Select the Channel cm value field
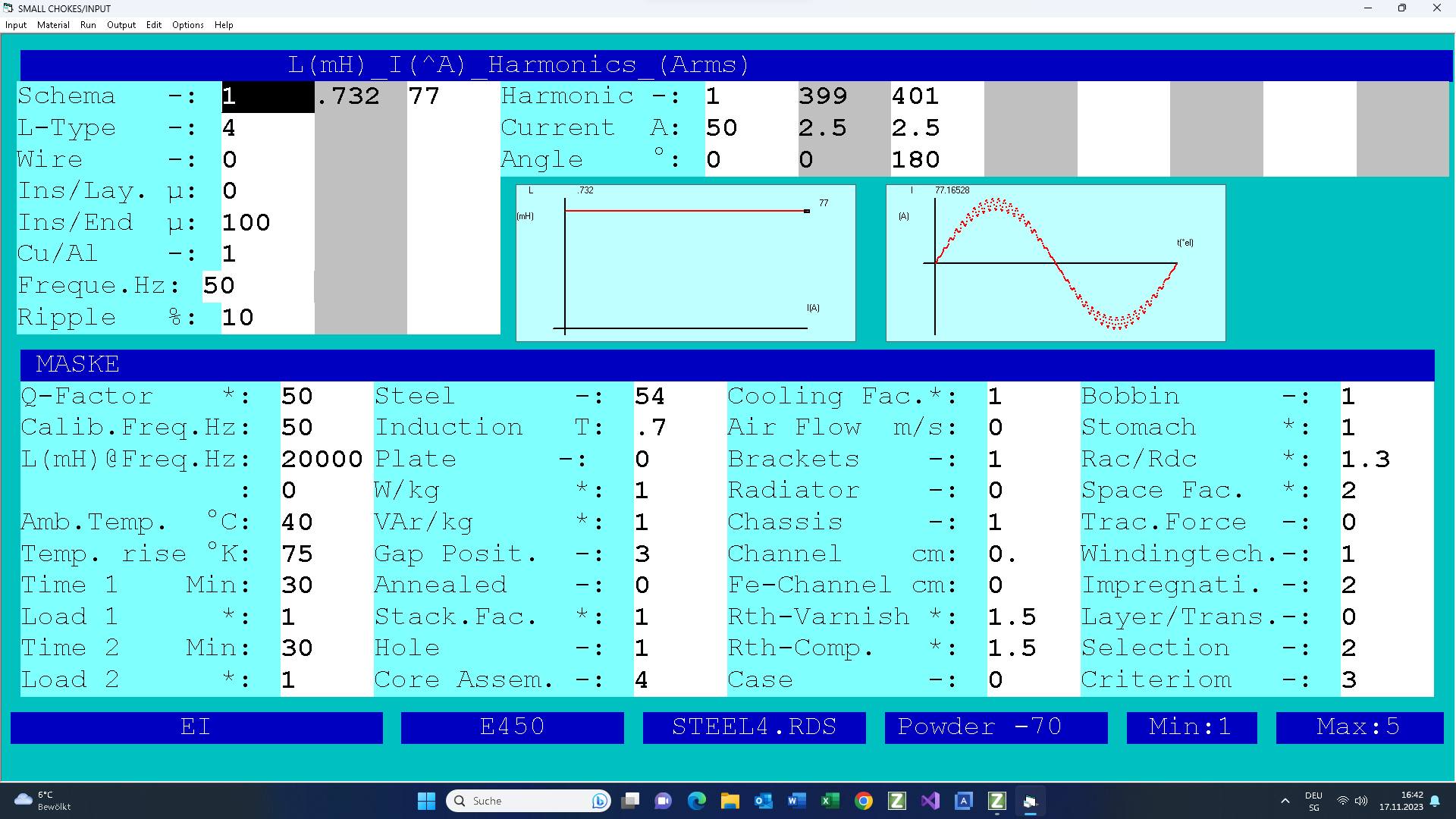Viewport: 1456px width, 819px height. click(1033, 554)
